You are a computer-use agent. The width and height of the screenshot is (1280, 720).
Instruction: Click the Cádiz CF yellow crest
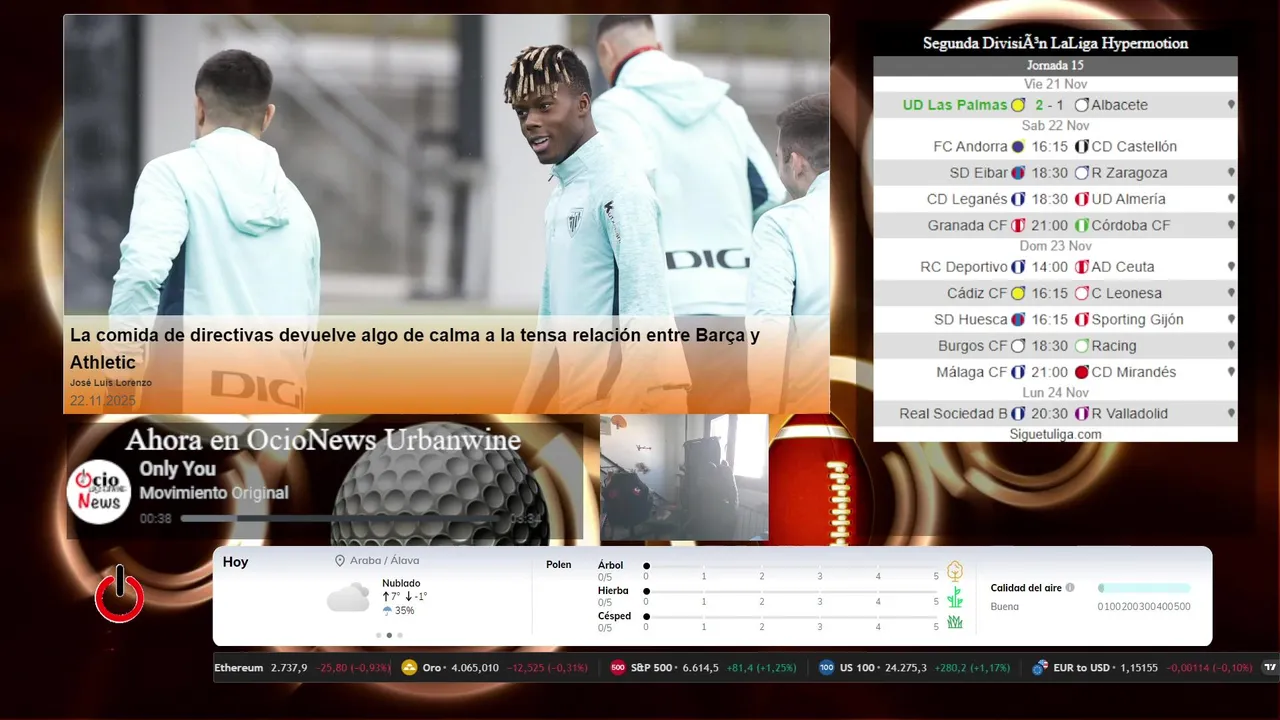[x=1018, y=293]
